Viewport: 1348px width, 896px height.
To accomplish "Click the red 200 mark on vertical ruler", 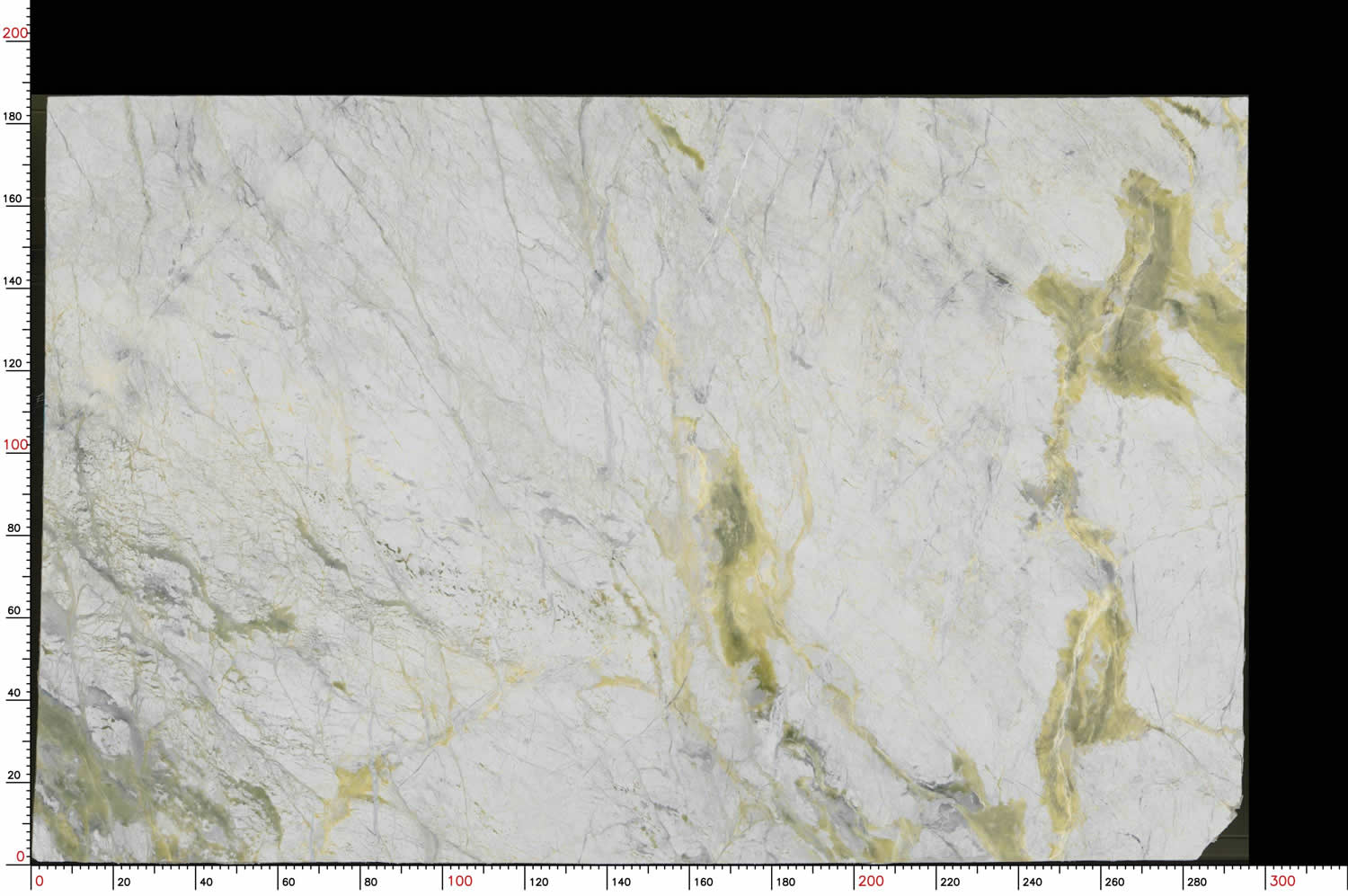I will 14,33.
